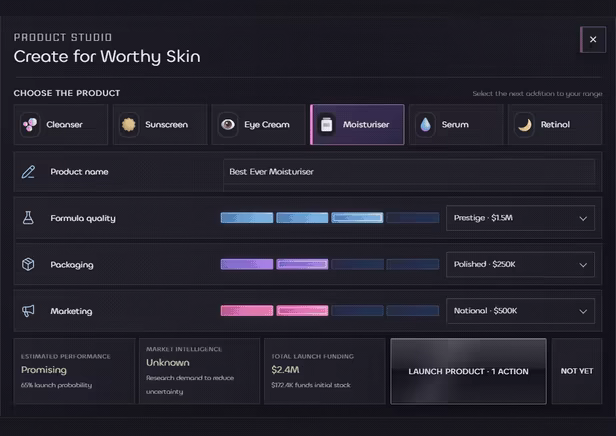Screen dimensions: 616x436
Task: Click the flask icon beside Formula quality
Action: pyautogui.click(x=28, y=218)
